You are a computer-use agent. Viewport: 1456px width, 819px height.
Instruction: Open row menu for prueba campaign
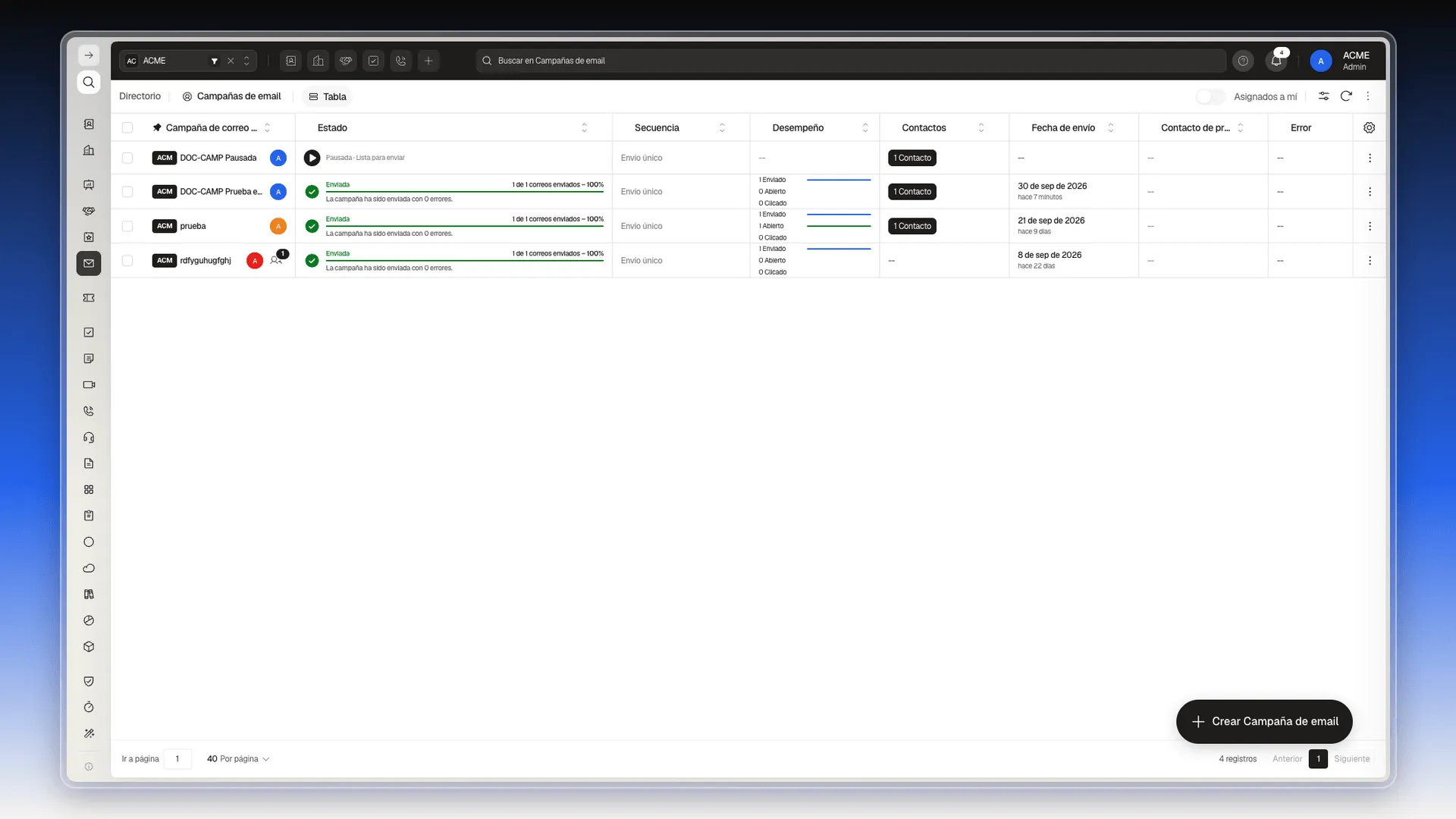[x=1370, y=226]
